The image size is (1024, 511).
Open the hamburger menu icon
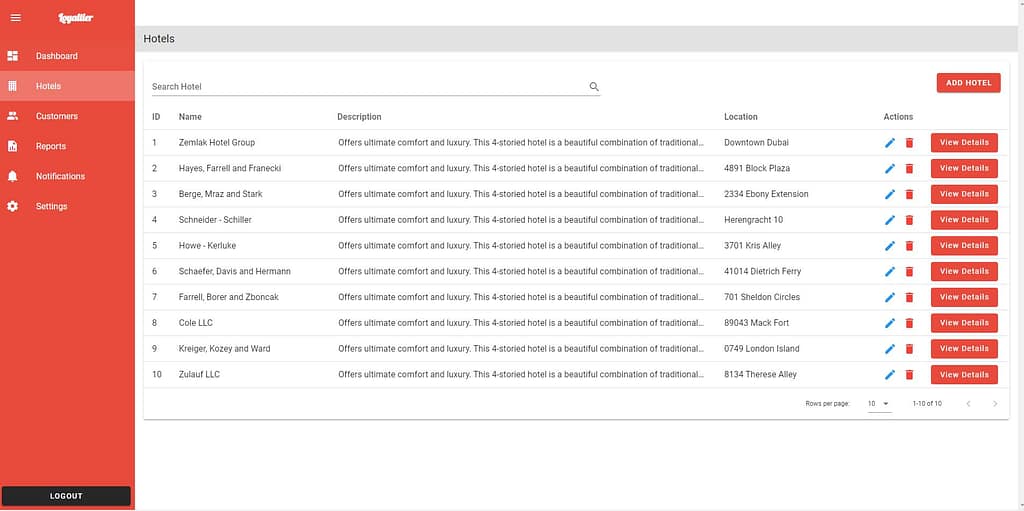coord(15,18)
